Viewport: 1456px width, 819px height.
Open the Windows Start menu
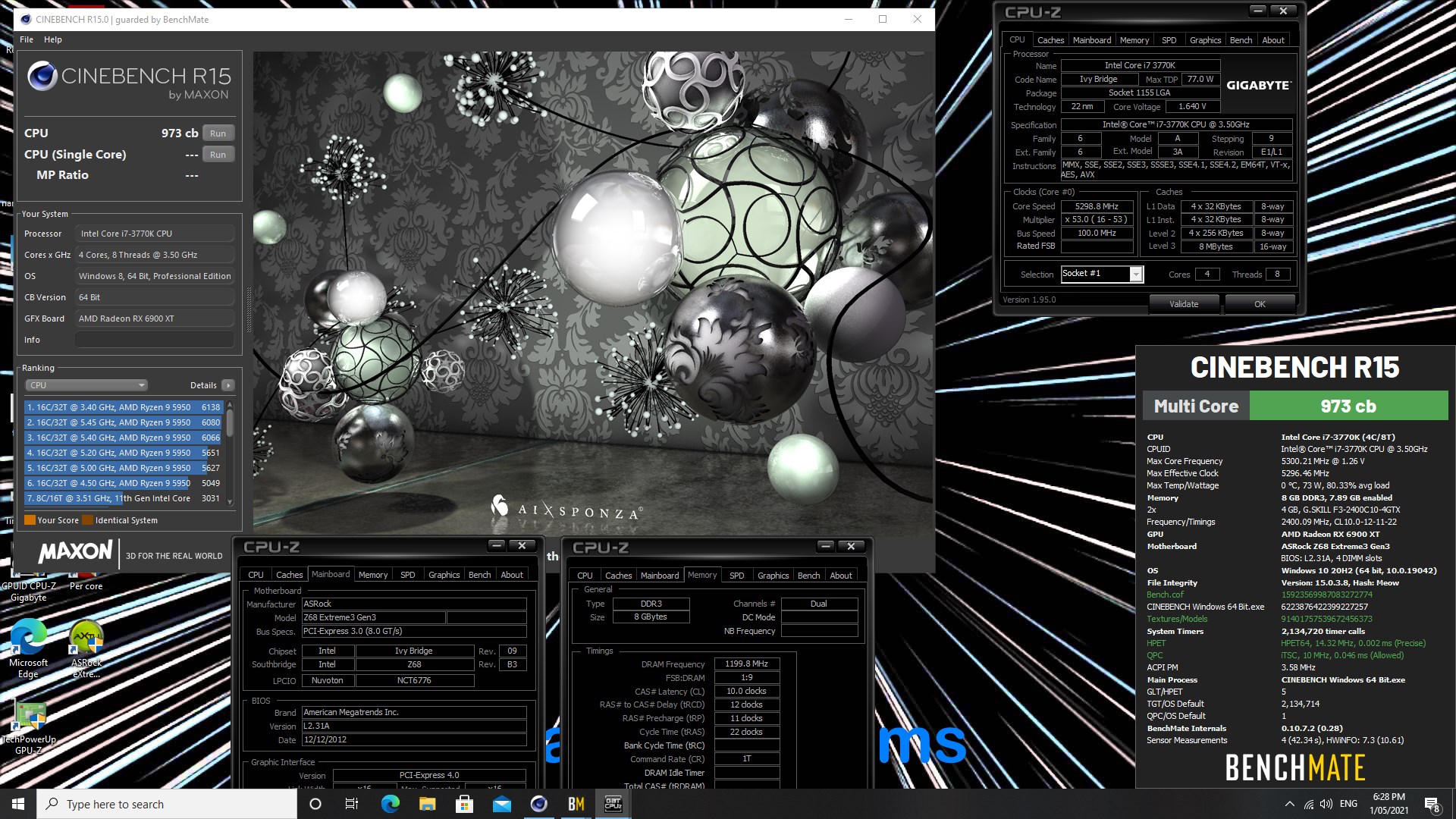pos(18,804)
